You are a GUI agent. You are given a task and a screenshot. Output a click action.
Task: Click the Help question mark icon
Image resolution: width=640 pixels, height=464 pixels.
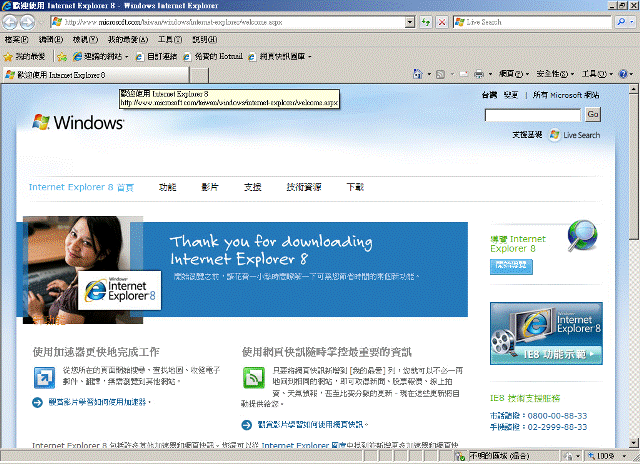623,74
